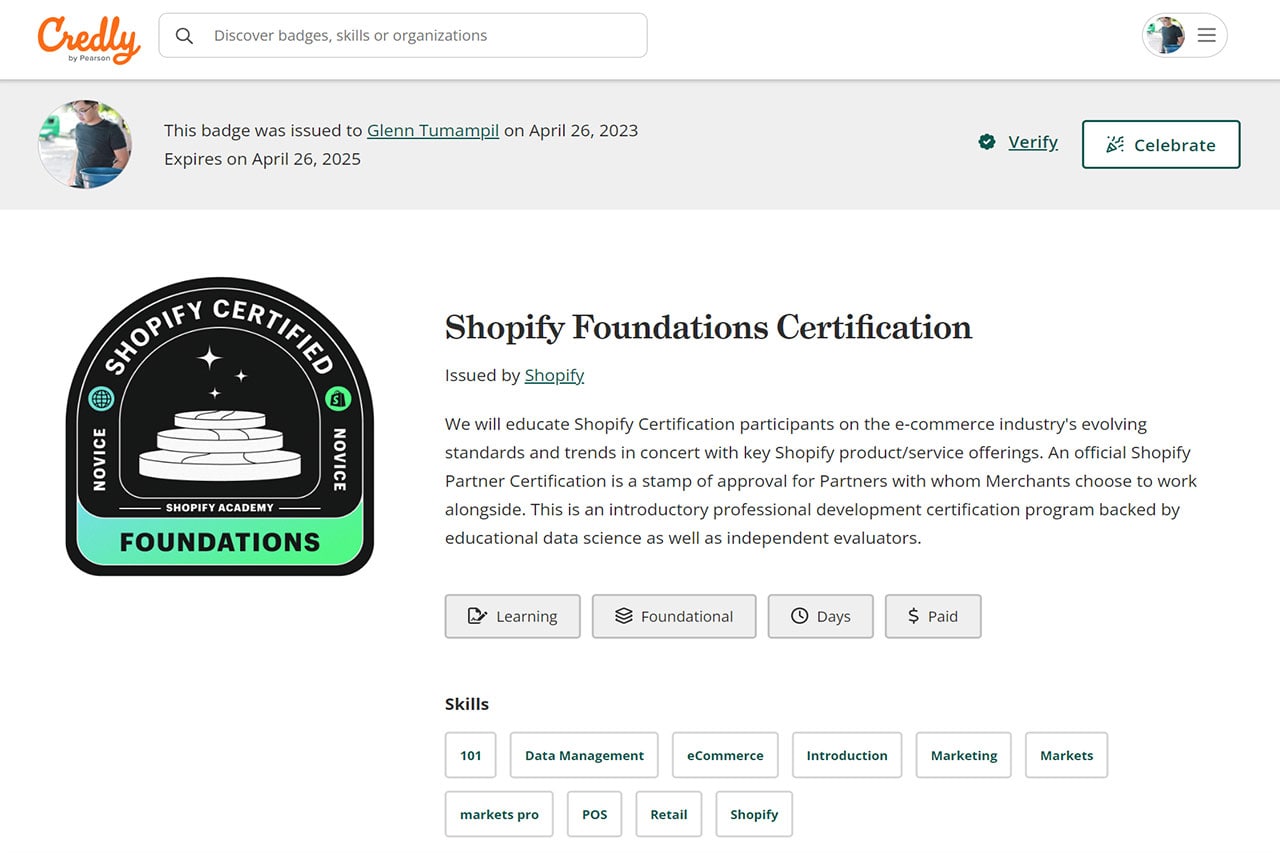Open the Credly logo home link

[x=89, y=39]
